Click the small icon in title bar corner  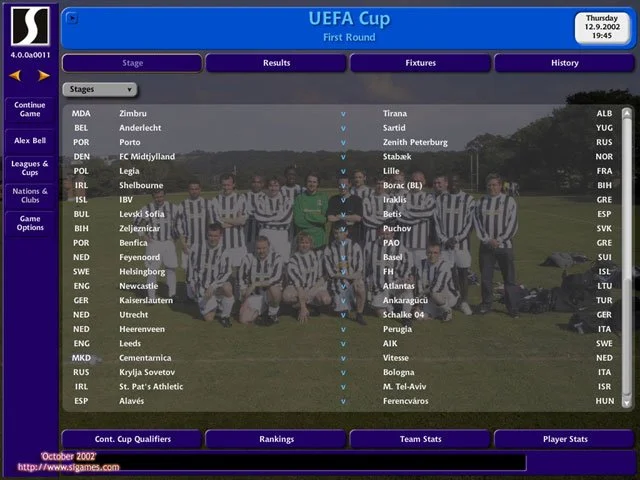pyautogui.click(x=72, y=18)
